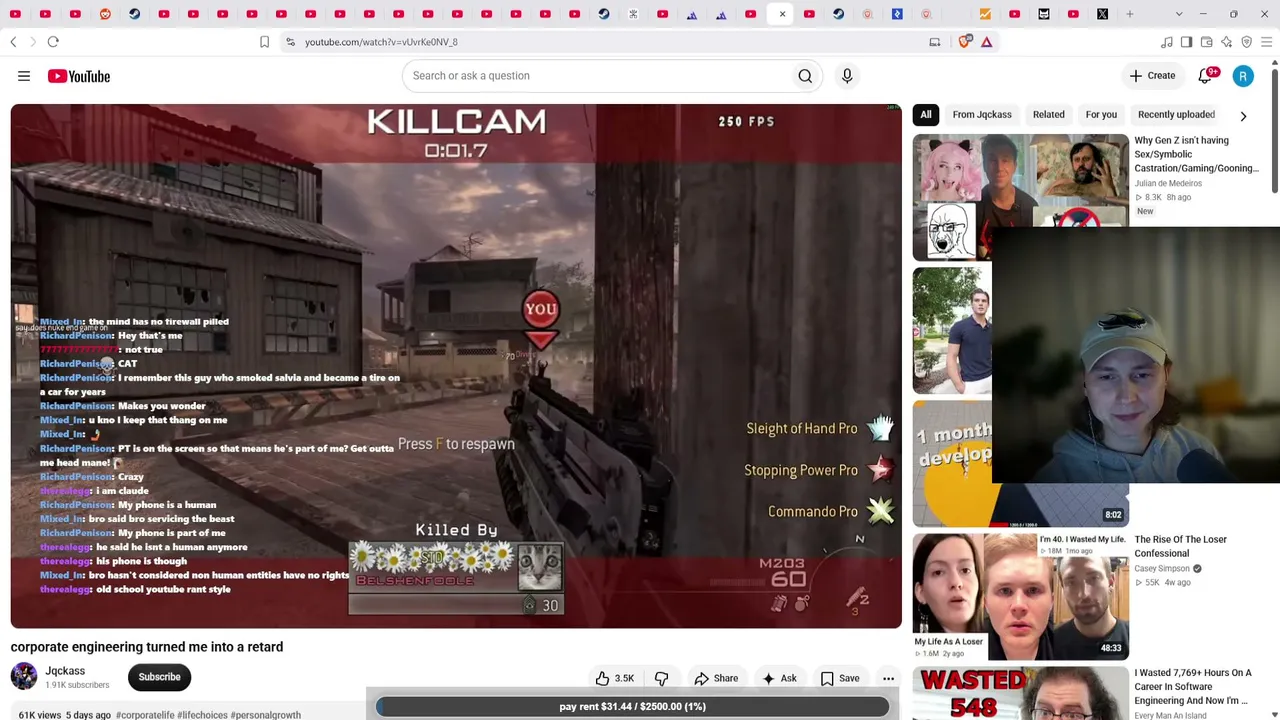Image resolution: width=1280 pixels, height=720 pixels.
Task: Ask AI about this video
Action: 779,678
